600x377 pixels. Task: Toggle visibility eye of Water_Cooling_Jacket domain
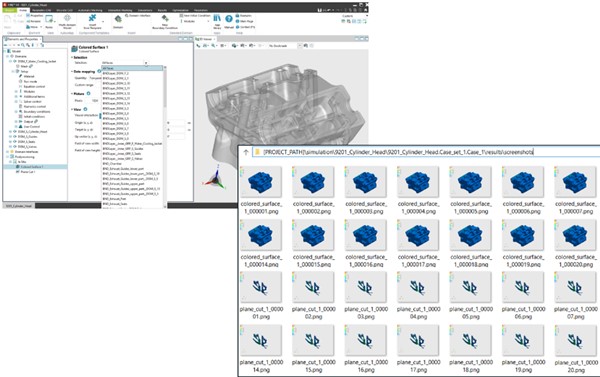point(15,61)
